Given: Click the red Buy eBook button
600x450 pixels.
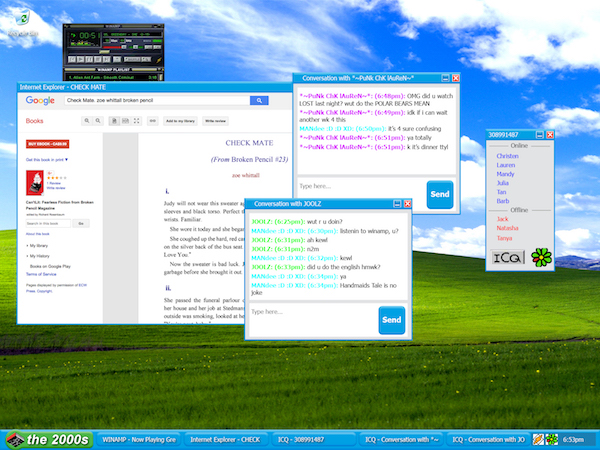Looking at the screenshot, I should [x=47, y=144].
